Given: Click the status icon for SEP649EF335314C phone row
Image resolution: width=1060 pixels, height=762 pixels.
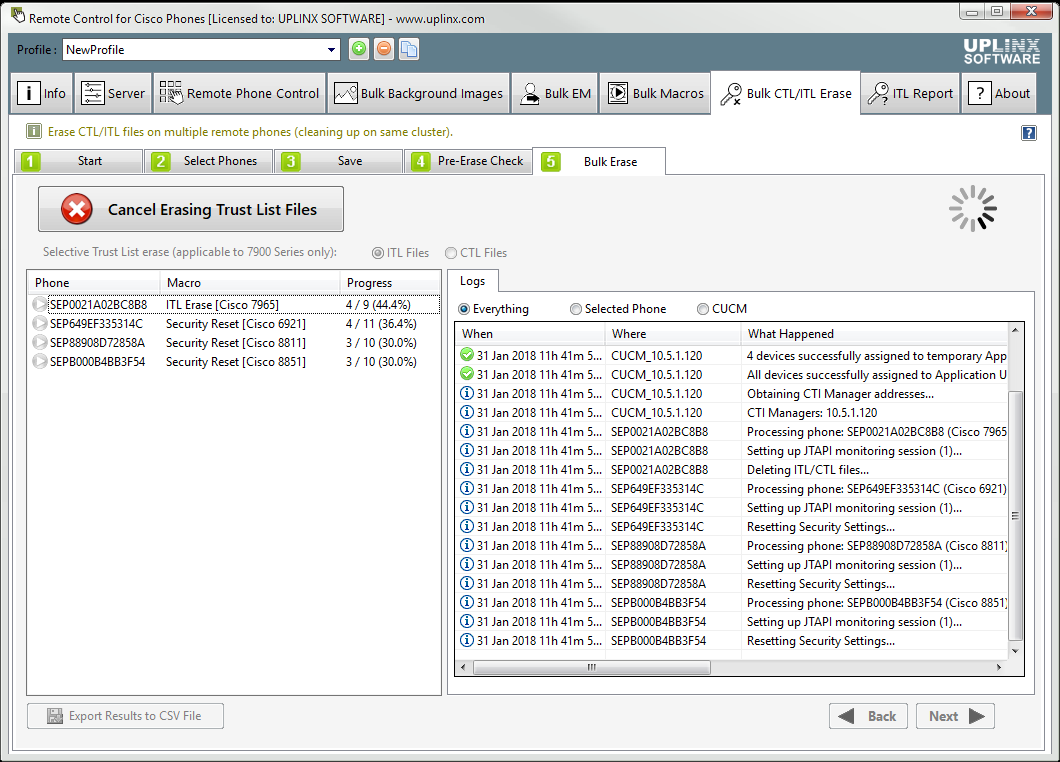Looking at the screenshot, I should (x=40, y=324).
